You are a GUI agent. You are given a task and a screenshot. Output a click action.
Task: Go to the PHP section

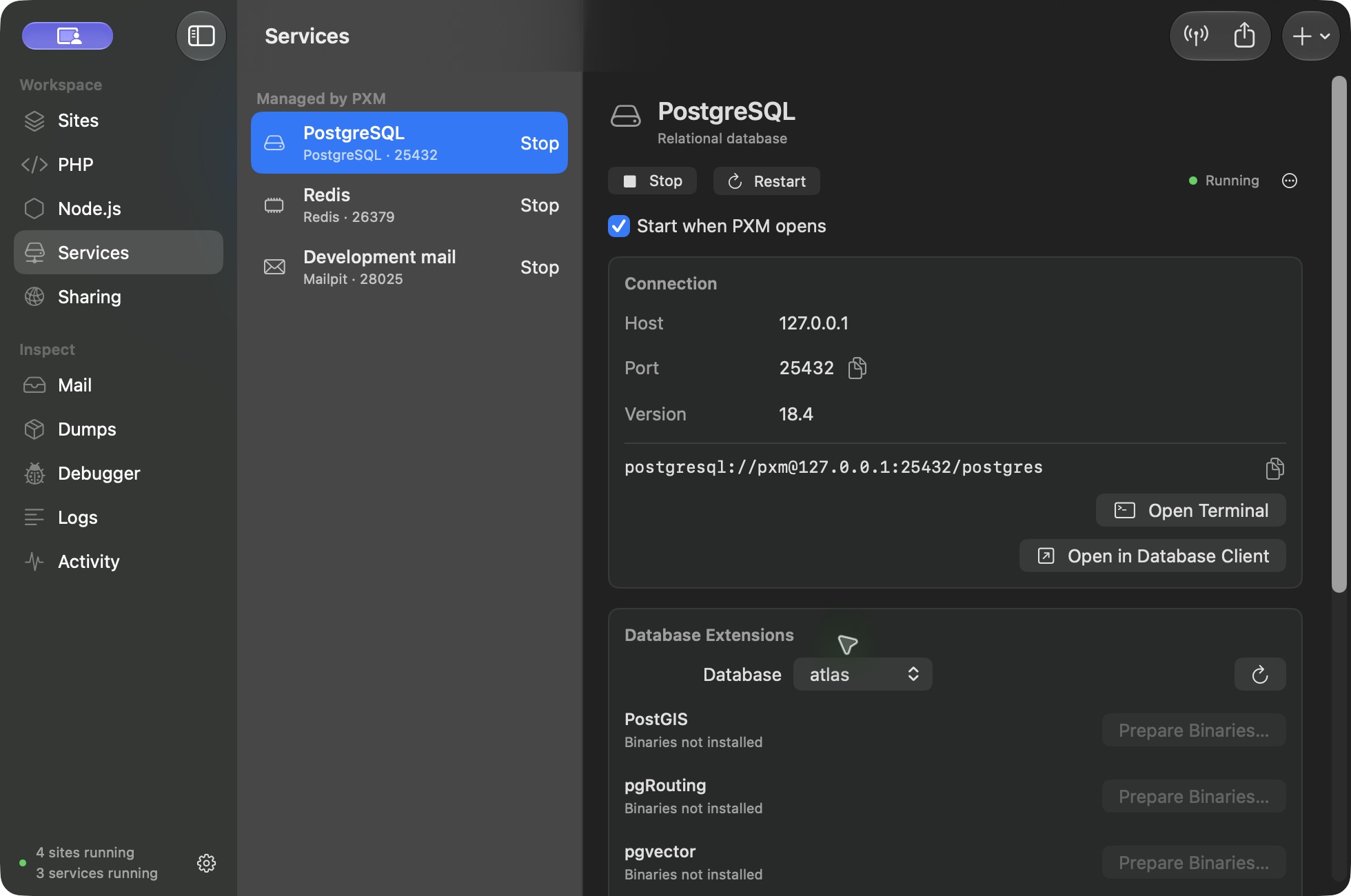coord(119,165)
